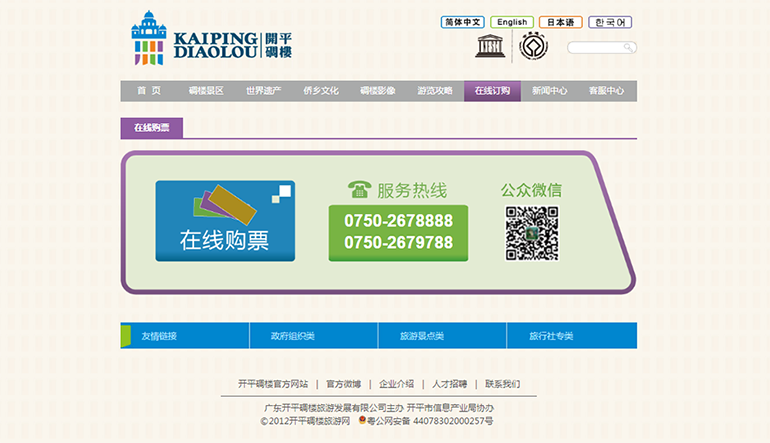Click the 服务热线 heading text
Viewport: 770px width, 443px height.
(412, 190)
